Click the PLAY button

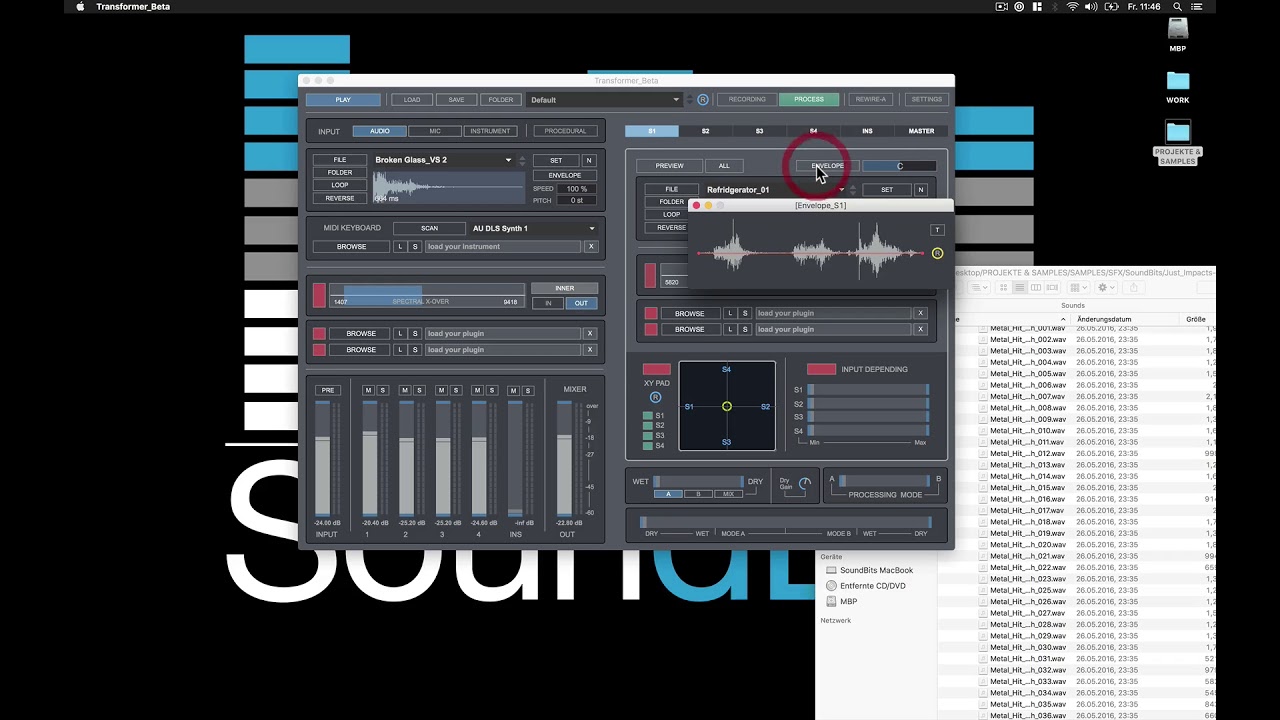coord(343,100)
